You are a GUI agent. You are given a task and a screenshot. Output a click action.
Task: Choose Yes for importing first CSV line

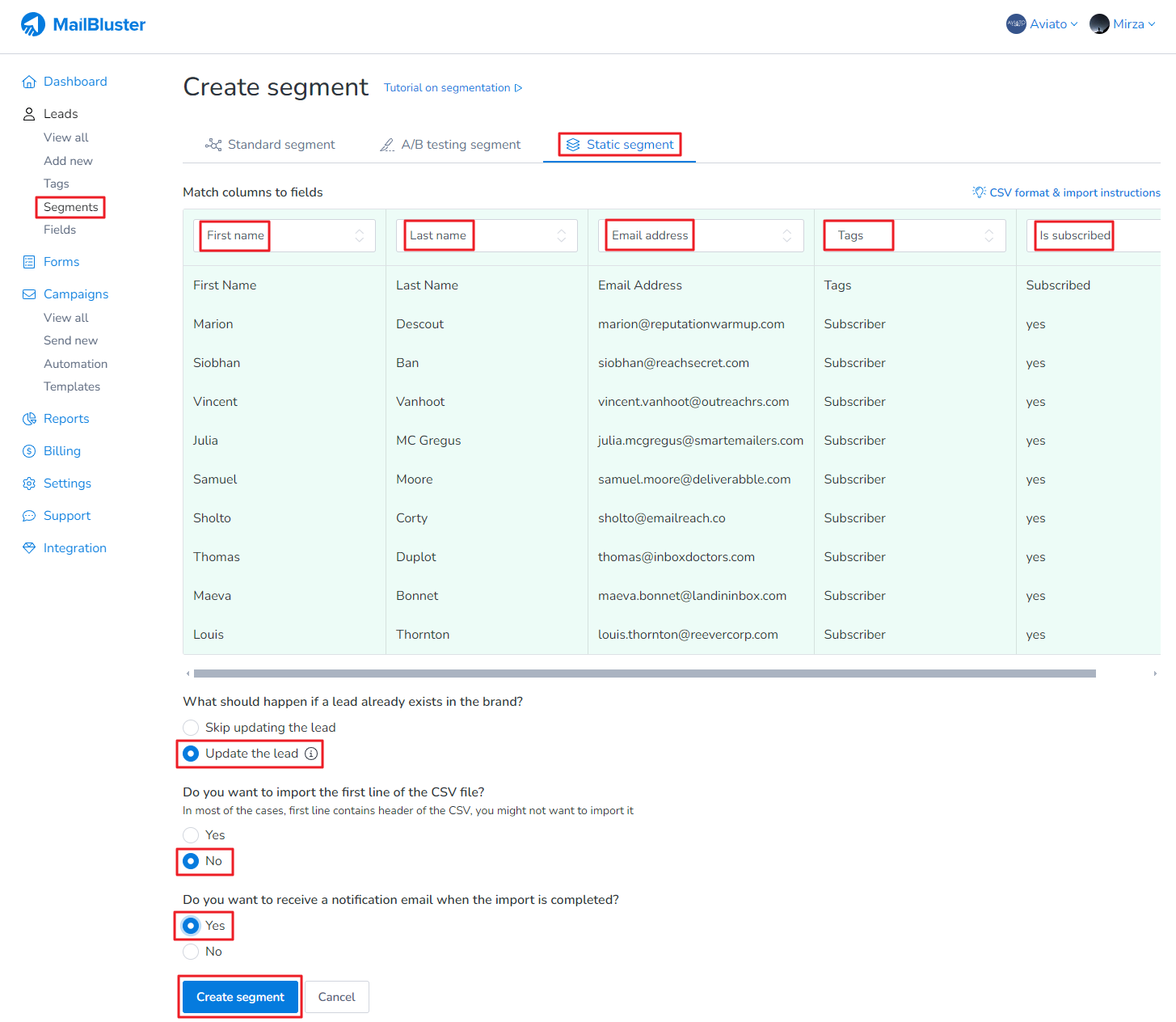pos(191,835)
